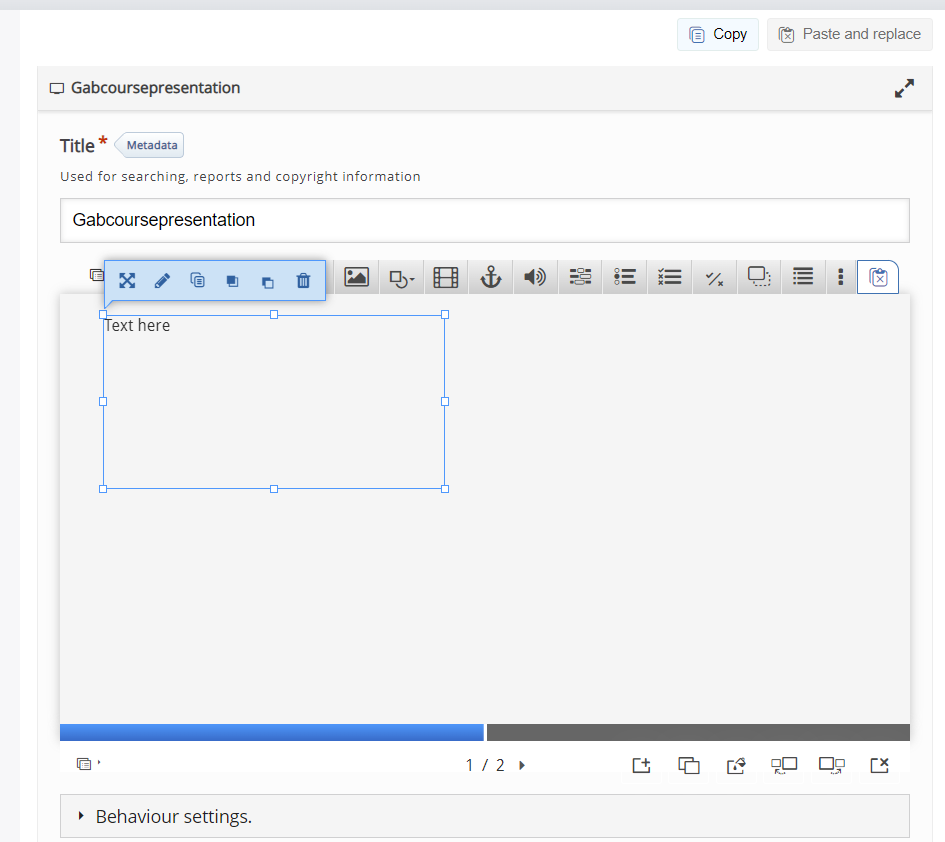Click the Title input field
This screenshot has height=842, width=945.
click(x=485, y=221)
